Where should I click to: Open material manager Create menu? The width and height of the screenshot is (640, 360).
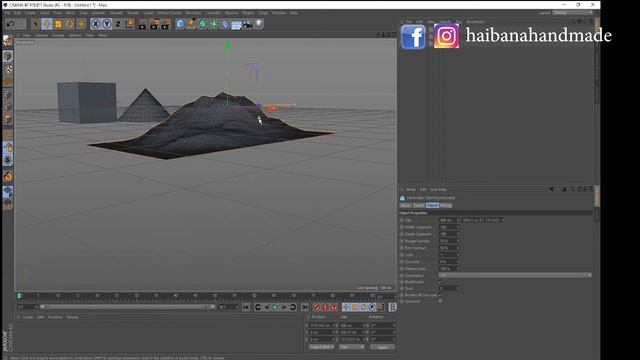pyautogui.click(x=28, y=317)
